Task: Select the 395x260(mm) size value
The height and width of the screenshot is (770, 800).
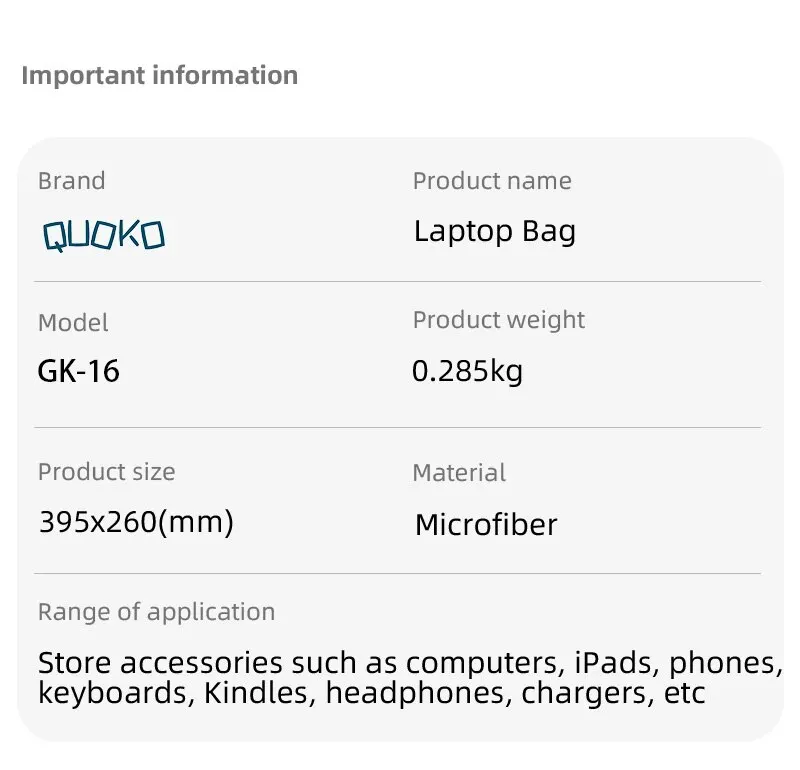Action: click(x=136, y=522)
